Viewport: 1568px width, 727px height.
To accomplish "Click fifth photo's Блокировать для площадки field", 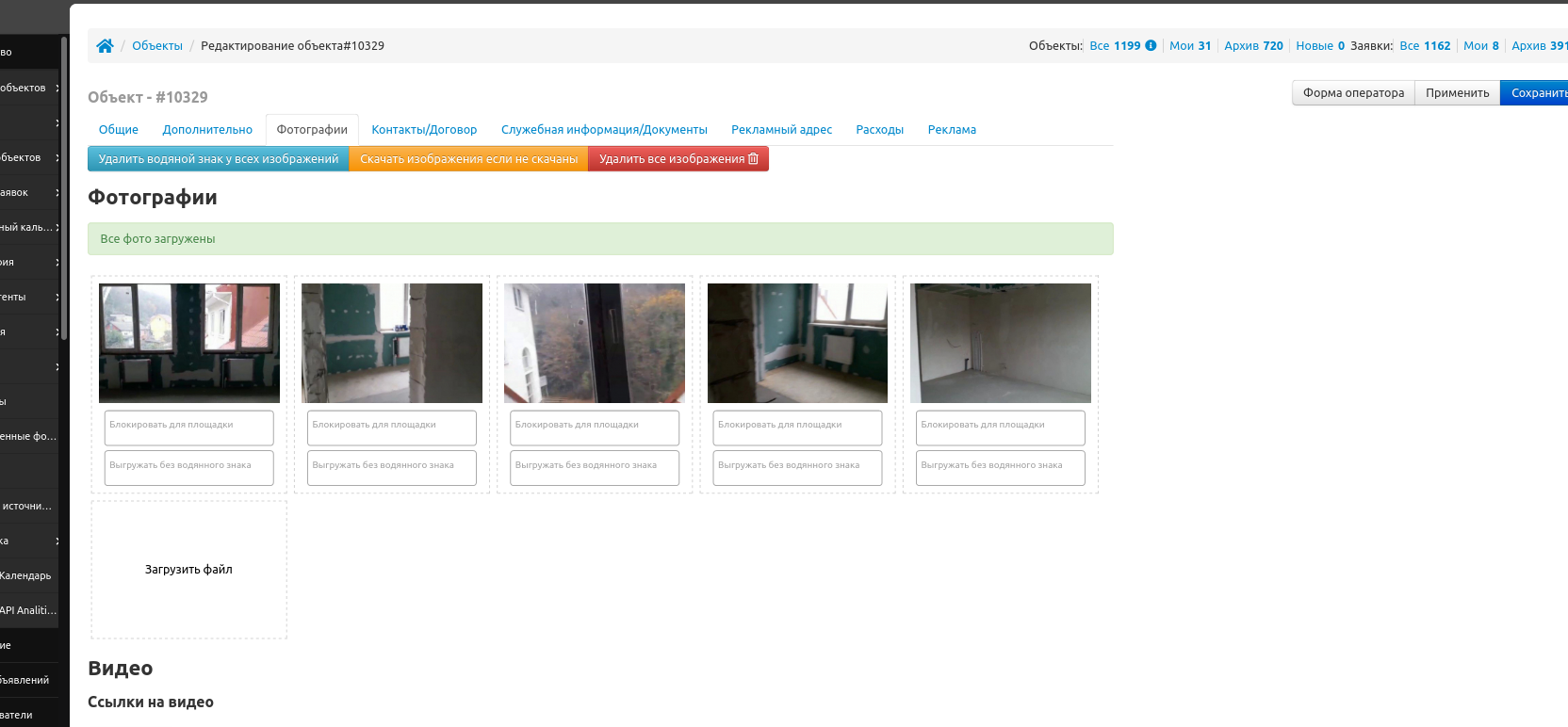I will (1001, 428).
